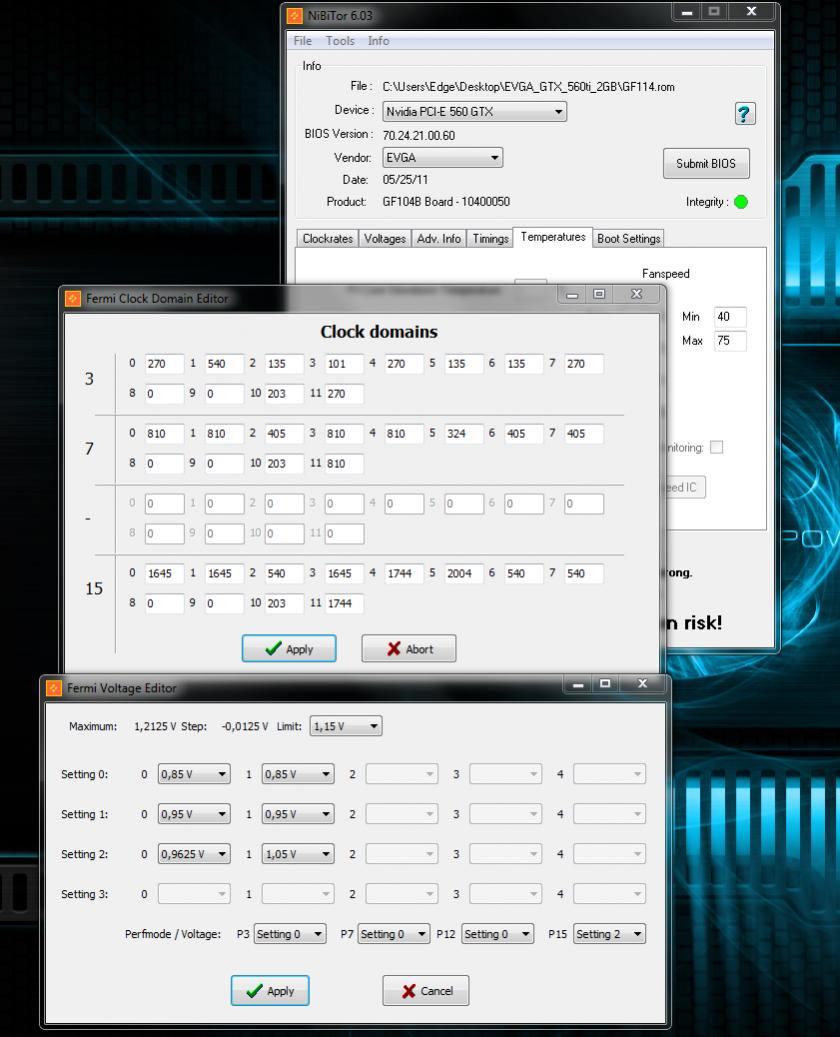Click the Maximum voltage value 1,2125 V
The width and height of the screenshot is (840, 1037).
[x=155, y=726]
